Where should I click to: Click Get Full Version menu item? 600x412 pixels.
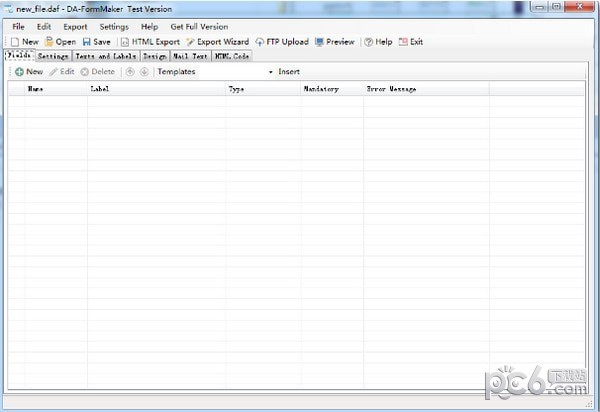point(199,27)
